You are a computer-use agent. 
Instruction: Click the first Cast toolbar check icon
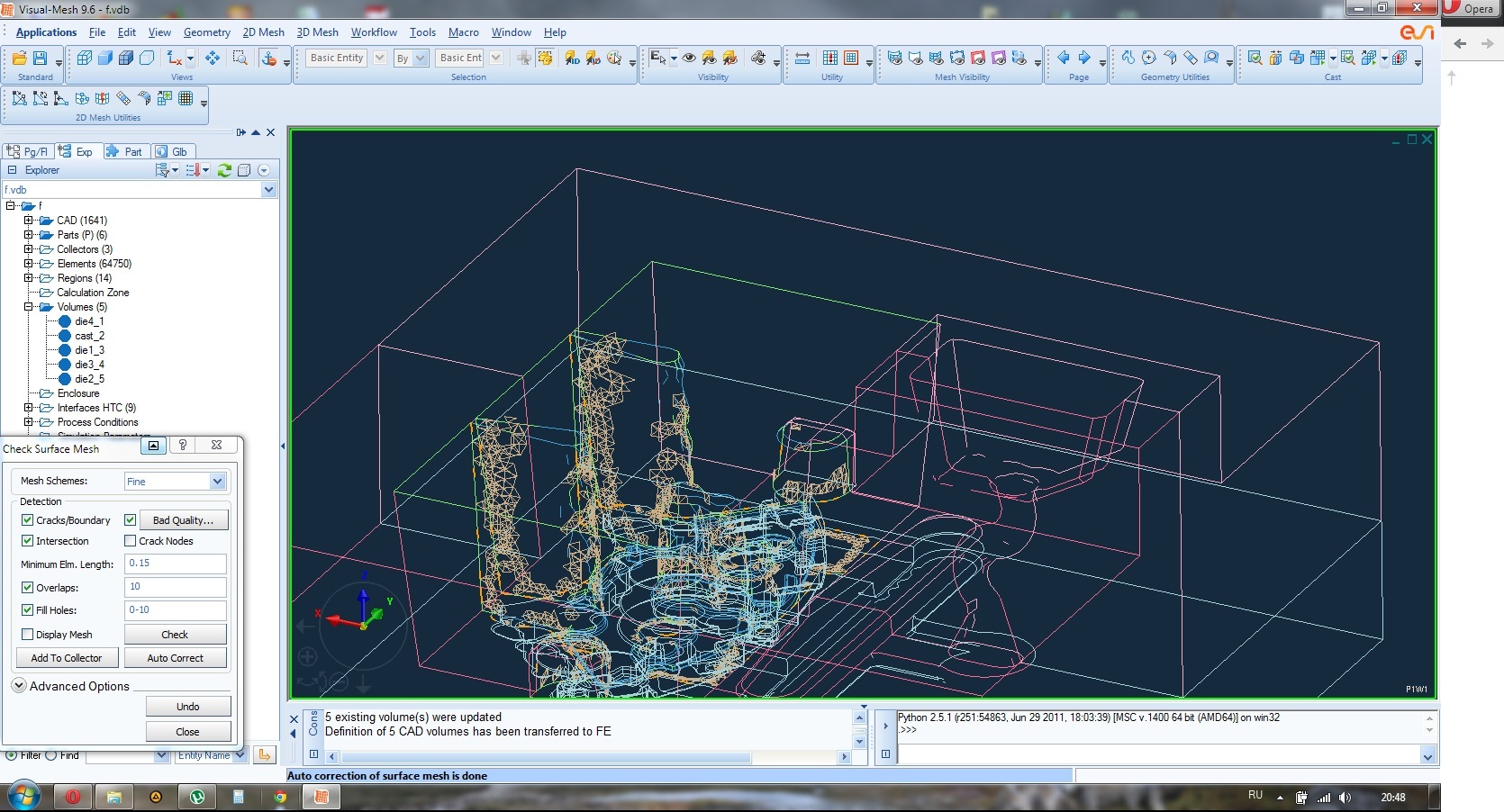1255,58
